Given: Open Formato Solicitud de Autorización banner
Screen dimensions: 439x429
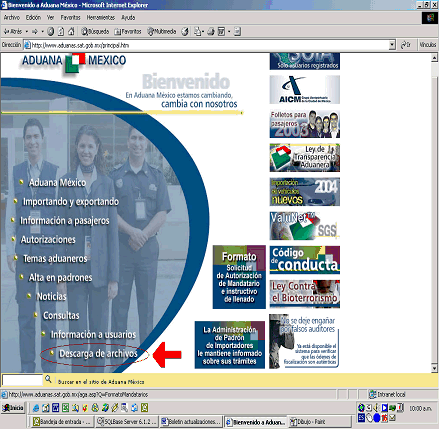Looking at the screenshot, I should (239, 277).
